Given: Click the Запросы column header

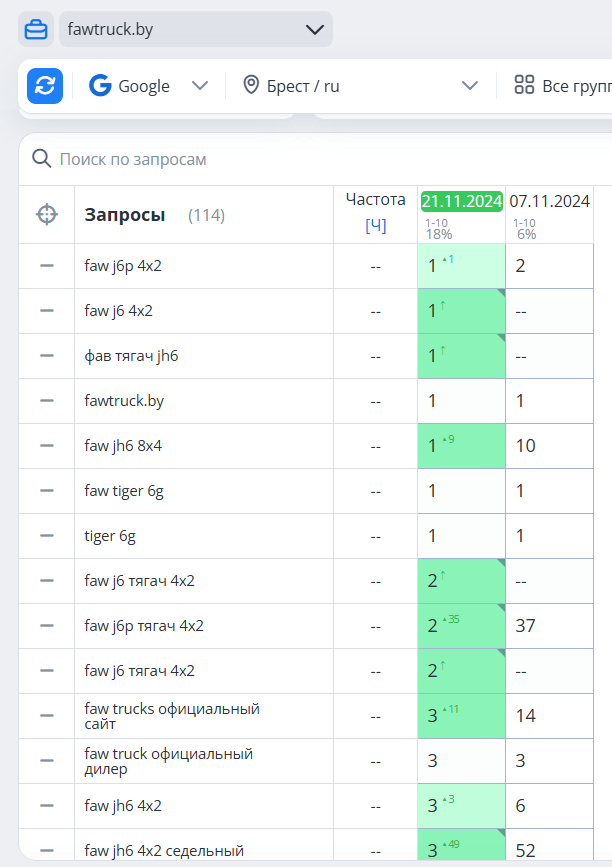Looking at the screenshot, I should pos(125,215).
